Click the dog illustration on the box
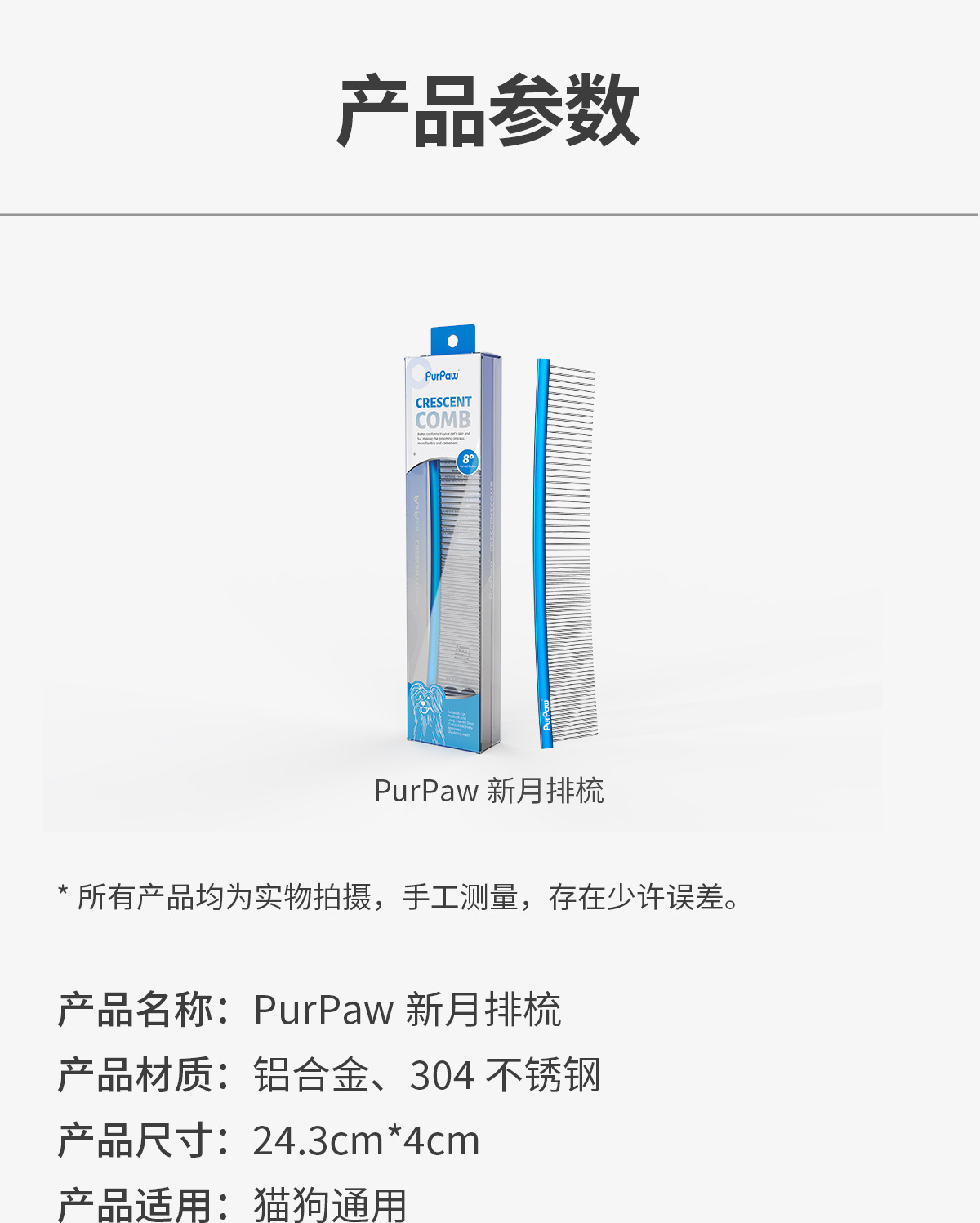Viewport: 980px width, 1223px height. (427, 712)
